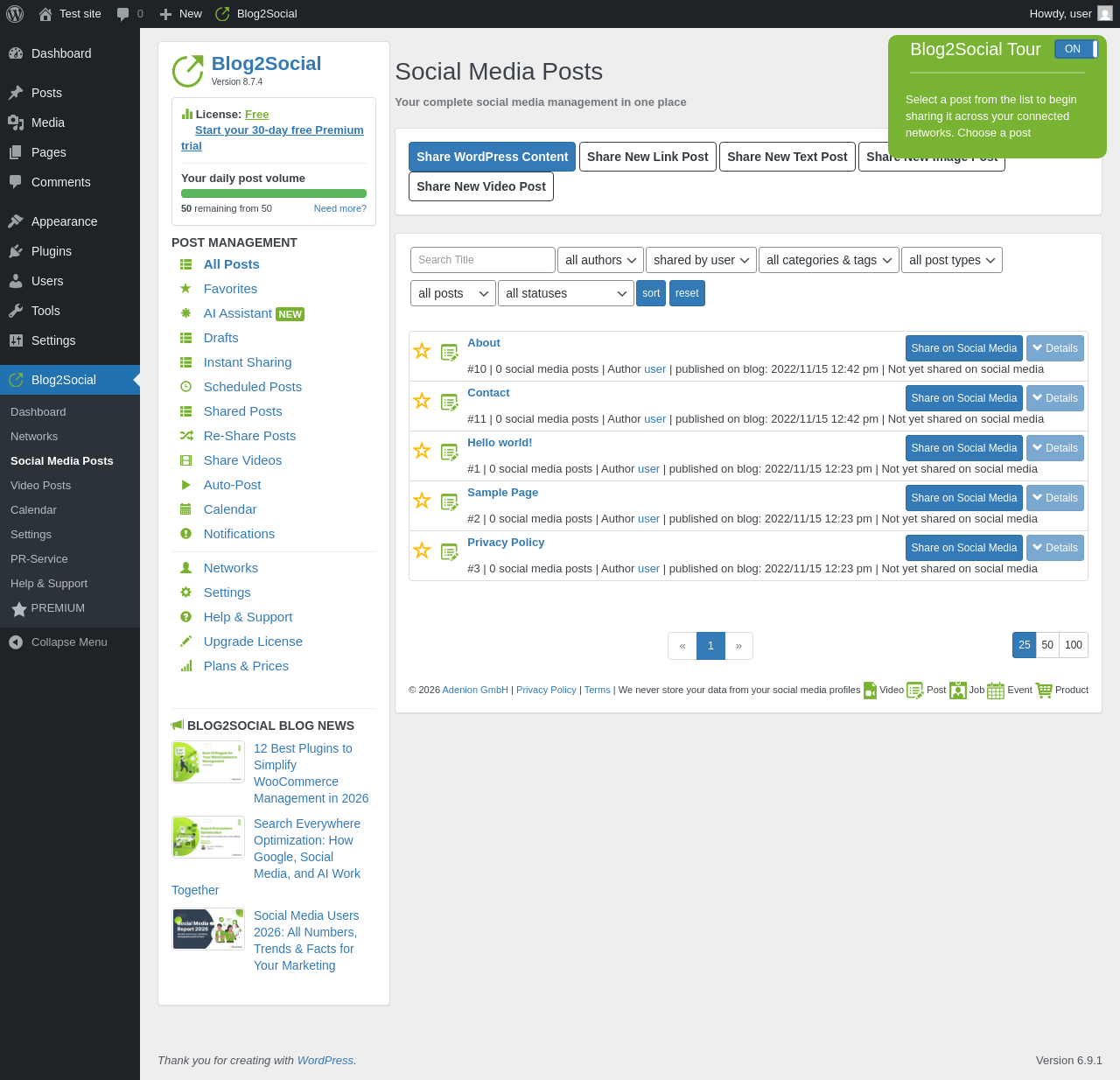Show 100 posts per page

[x=1074, y=645]
